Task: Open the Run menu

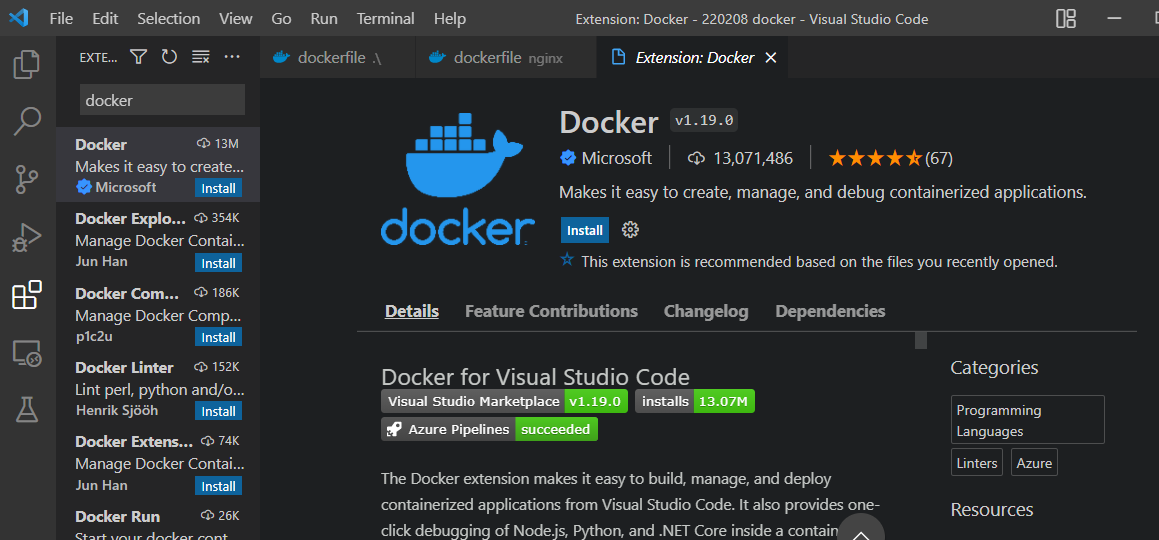Action: click(x=324, y=18)
